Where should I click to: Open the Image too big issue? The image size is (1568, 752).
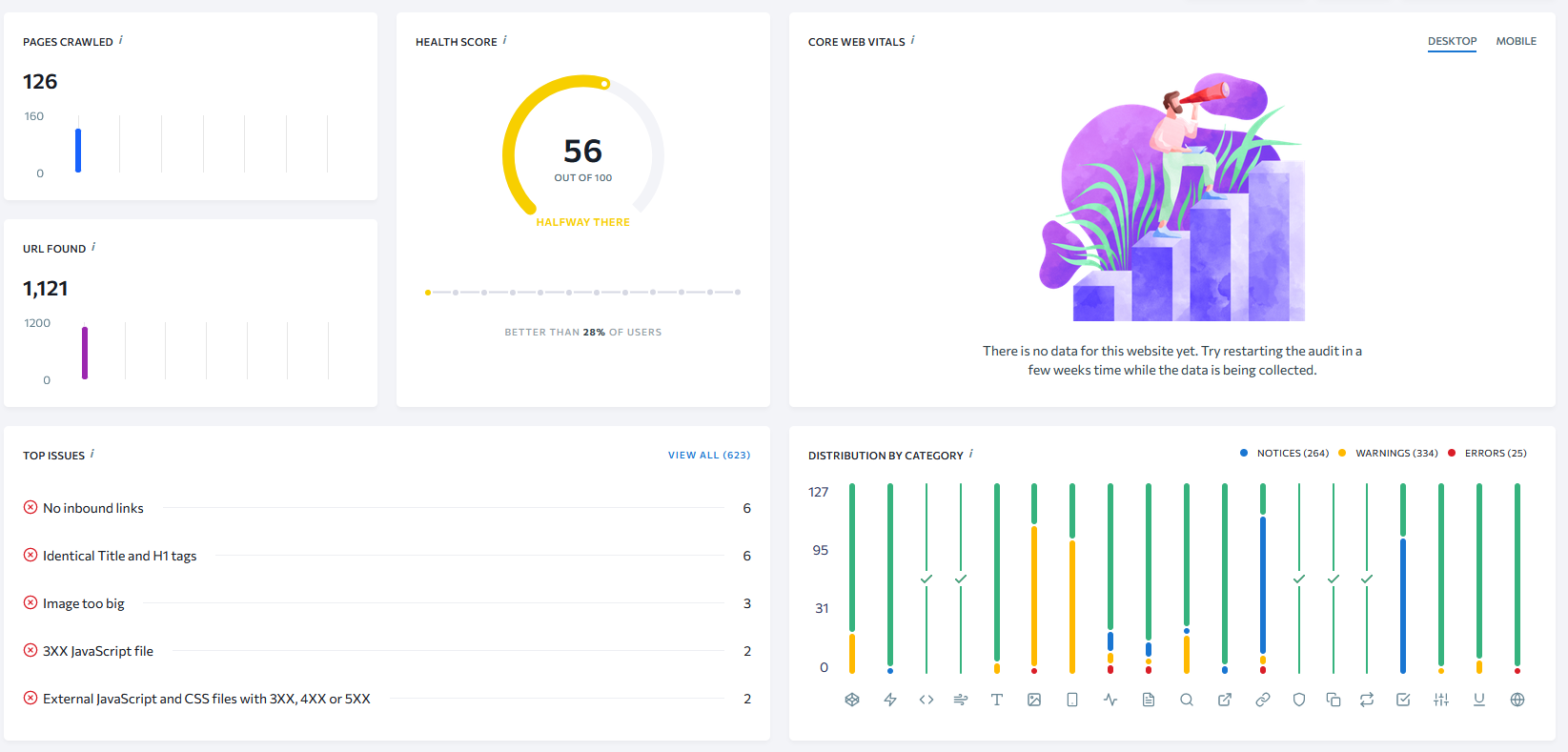84,603
